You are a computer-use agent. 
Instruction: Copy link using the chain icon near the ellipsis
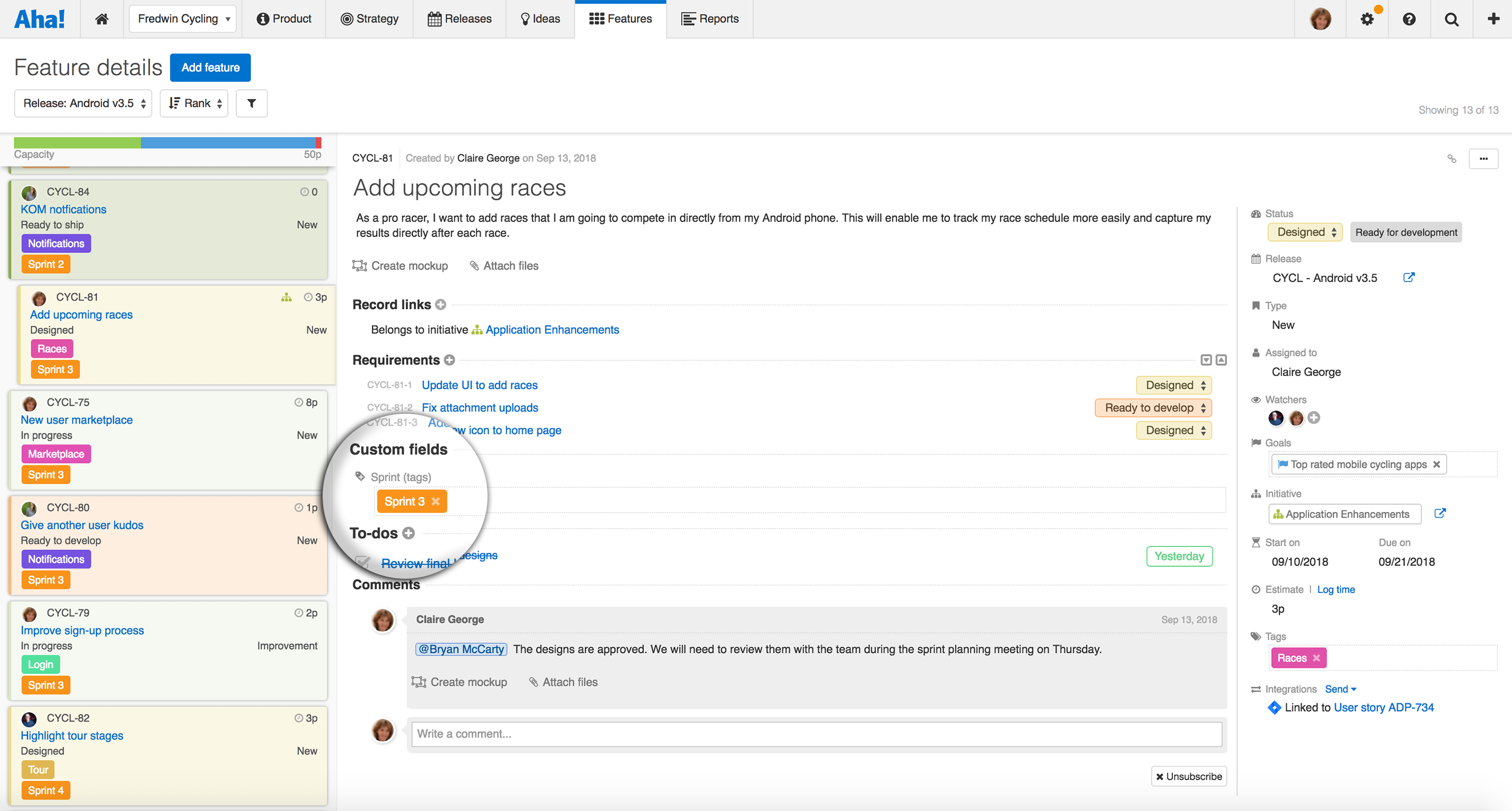pos(1452,159)
